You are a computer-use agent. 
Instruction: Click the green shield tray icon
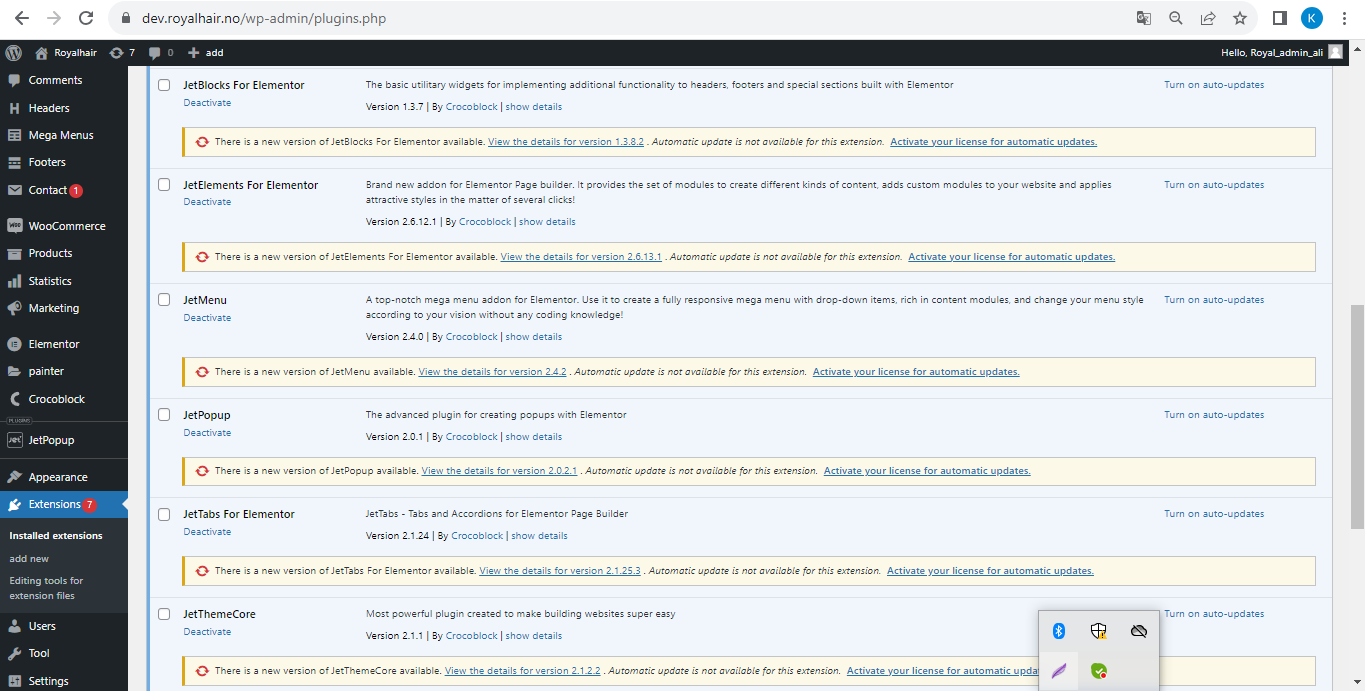pos(1099,671)
